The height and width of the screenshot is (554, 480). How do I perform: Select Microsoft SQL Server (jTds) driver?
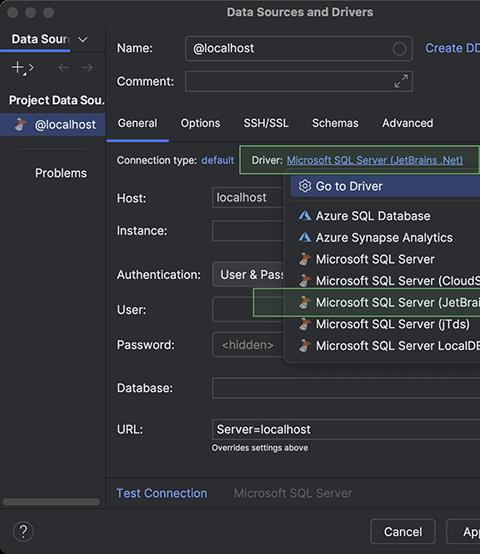click(385, 324)
